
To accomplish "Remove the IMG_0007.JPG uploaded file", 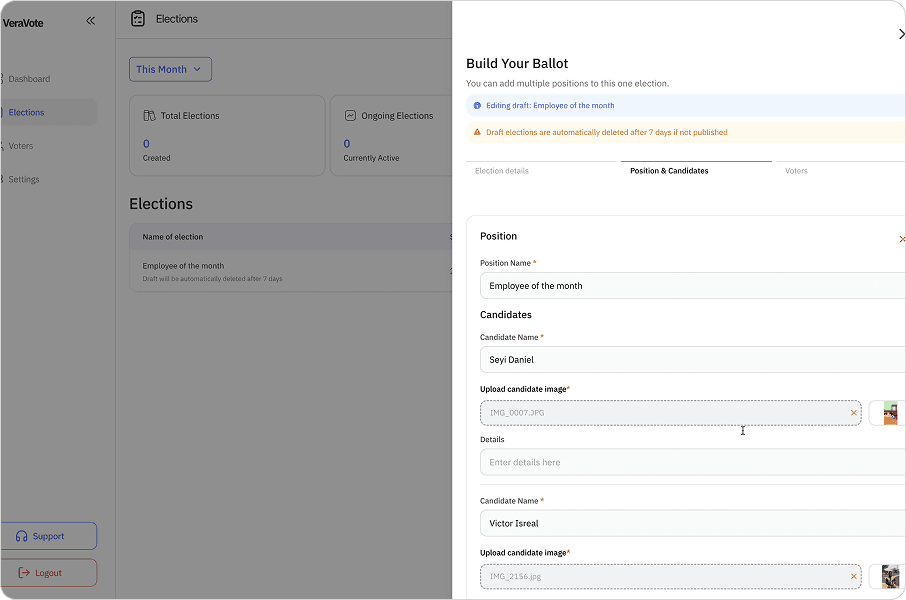I will pos(853,413).
